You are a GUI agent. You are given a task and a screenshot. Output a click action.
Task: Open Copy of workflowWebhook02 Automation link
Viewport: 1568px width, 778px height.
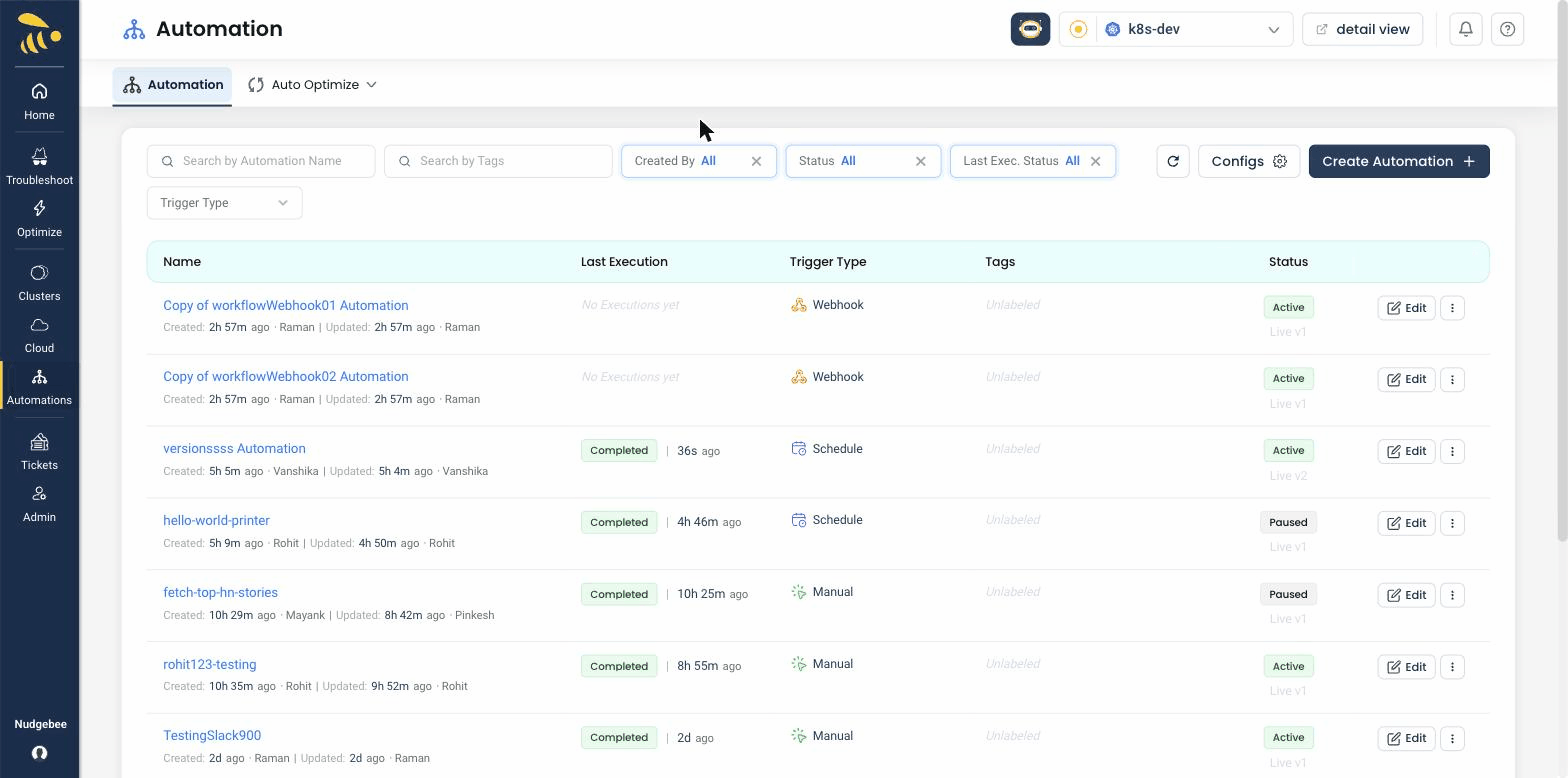(285, 377)
